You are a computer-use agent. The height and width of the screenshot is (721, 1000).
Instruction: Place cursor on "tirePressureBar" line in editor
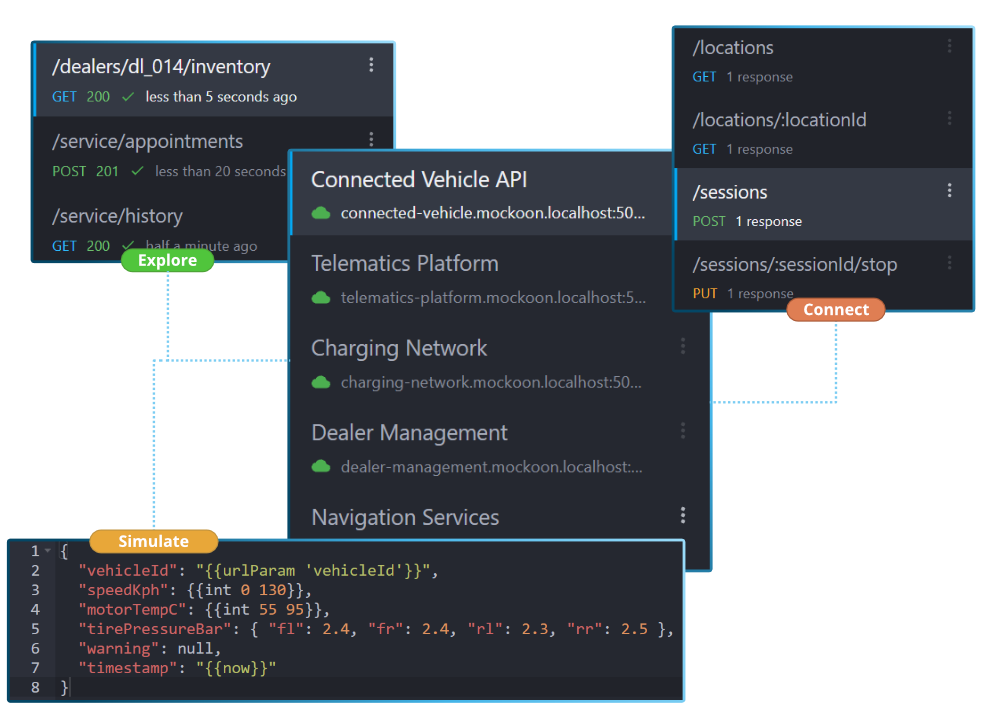point(375,629)
